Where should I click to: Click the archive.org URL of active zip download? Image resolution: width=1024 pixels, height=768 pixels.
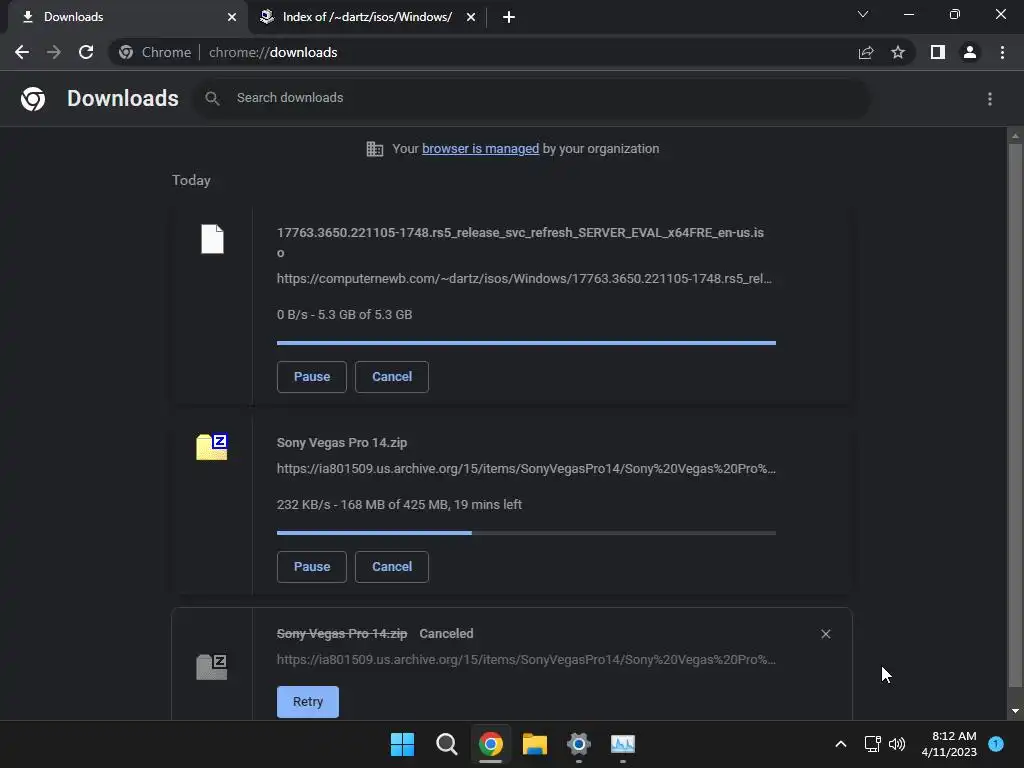526,469
